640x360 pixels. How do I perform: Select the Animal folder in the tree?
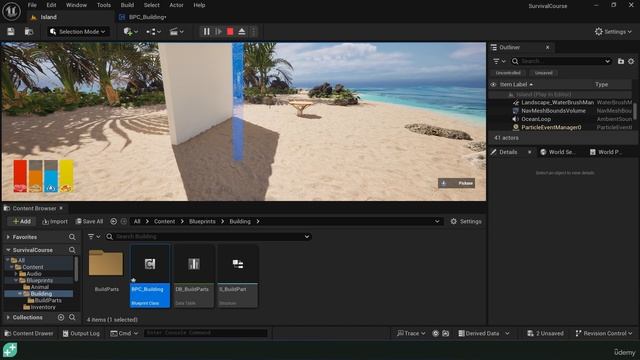[x=40, y=287]
